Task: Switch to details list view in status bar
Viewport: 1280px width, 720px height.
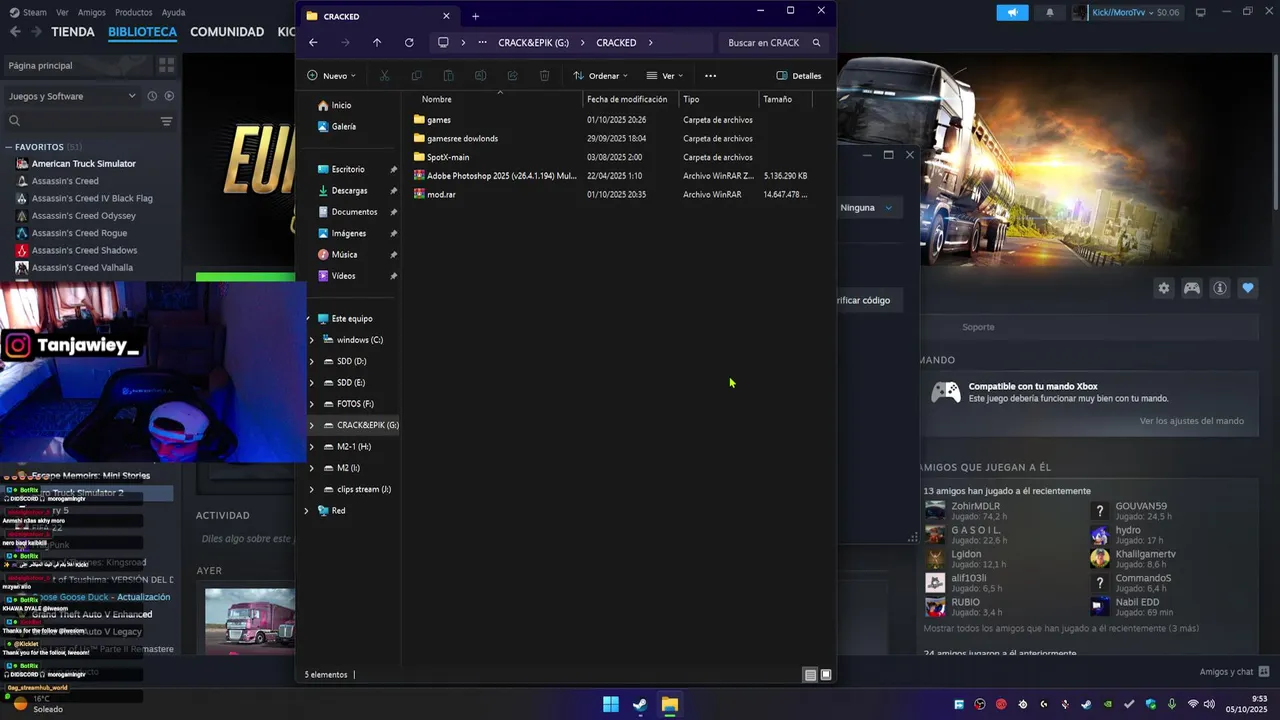Action: point(810,675)
